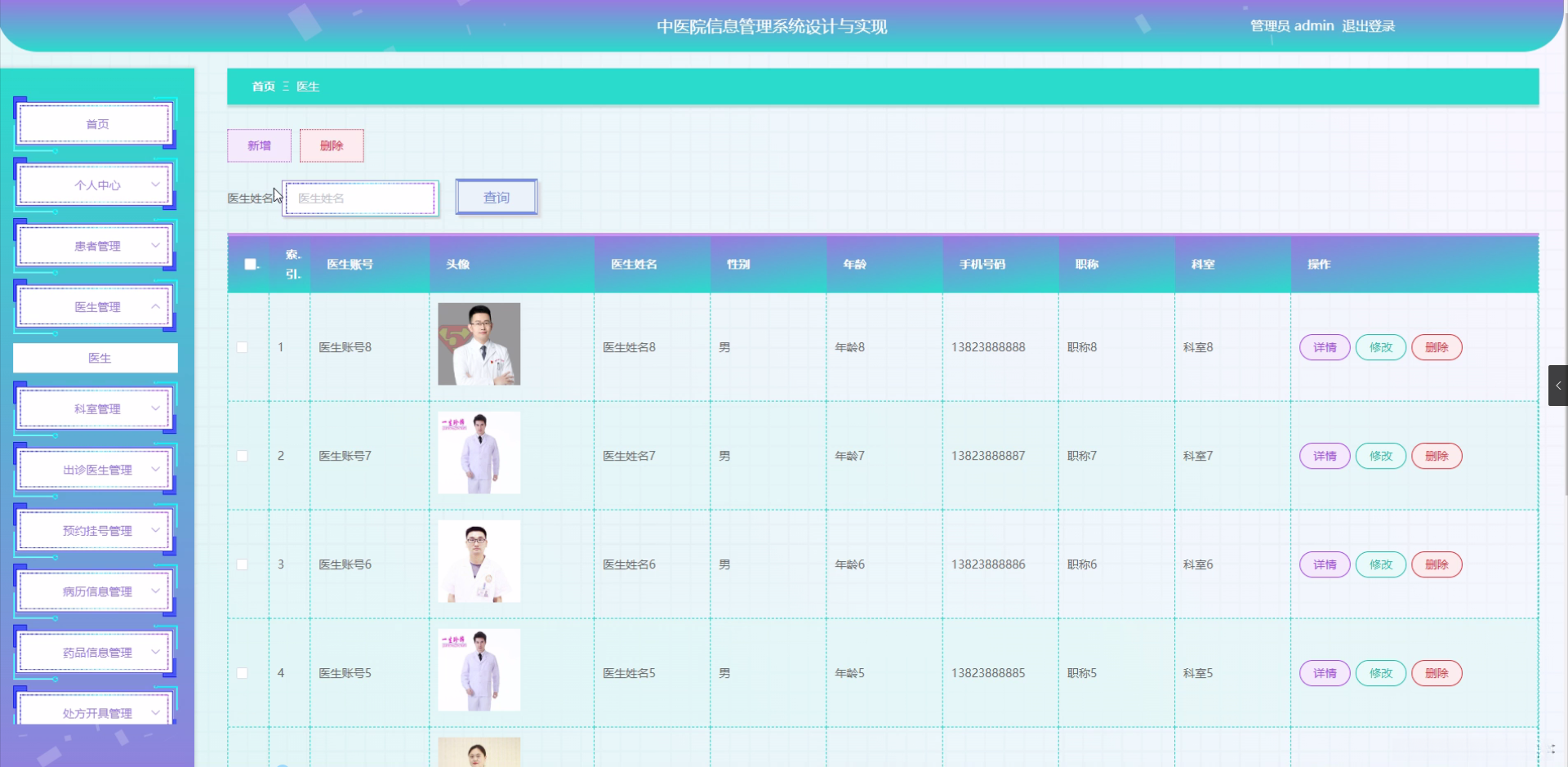Click the cell text 职称8
Viewport: 1568px width, 767px height.
point(1082,347)
